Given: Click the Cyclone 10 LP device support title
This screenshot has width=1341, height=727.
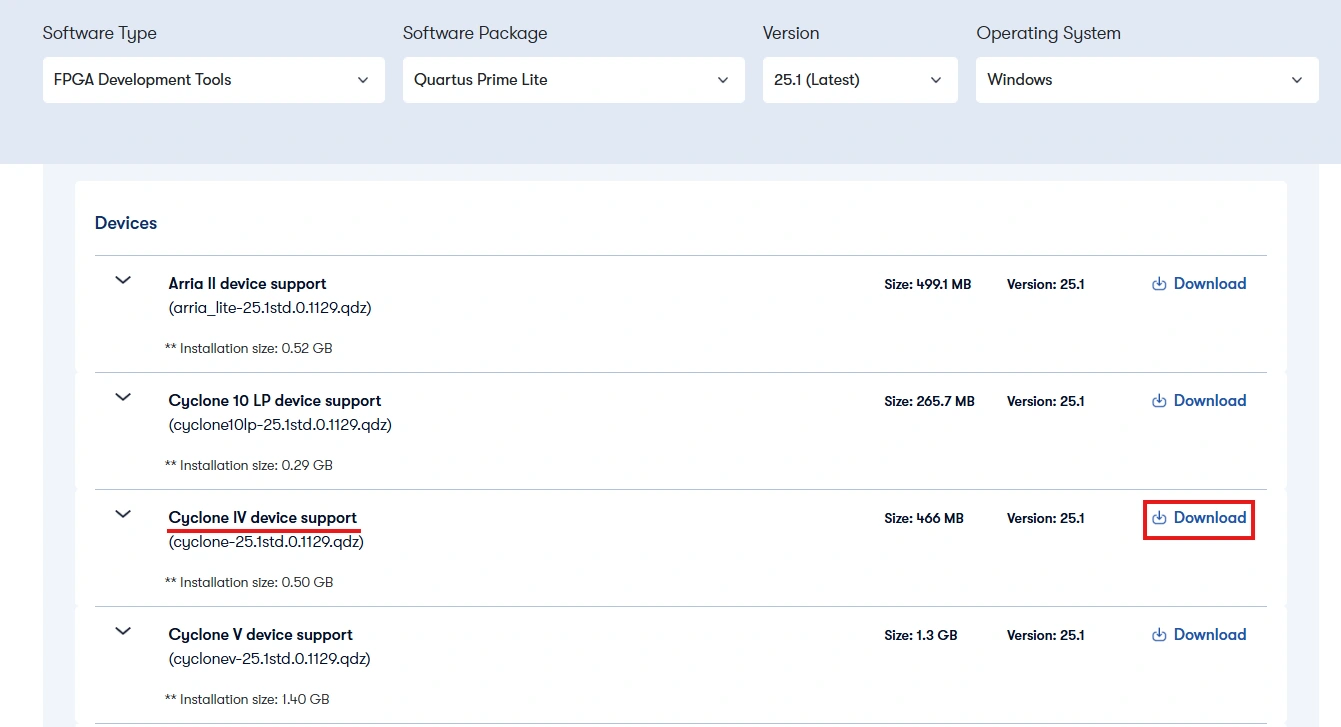Looking at the screenshot, I should point(275,401).
